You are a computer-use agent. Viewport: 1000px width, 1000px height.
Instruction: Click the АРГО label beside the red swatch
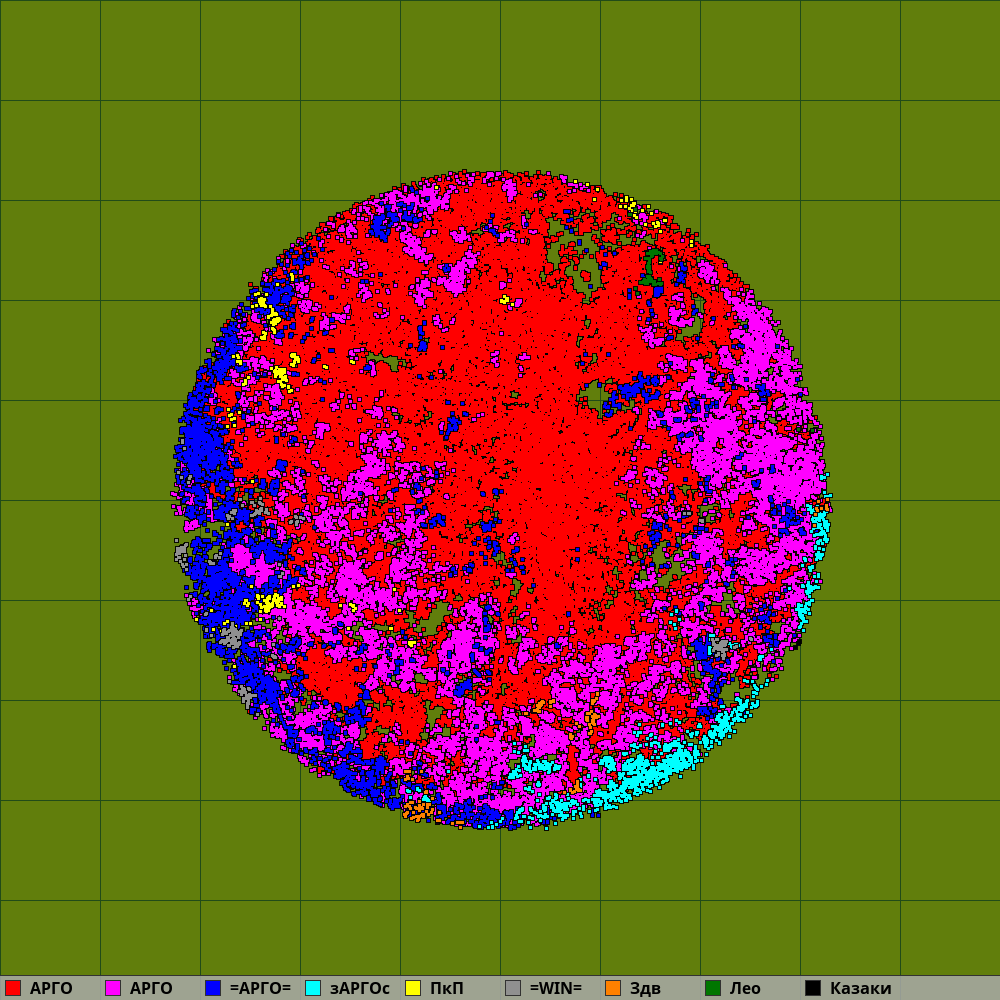coord(51,989)
